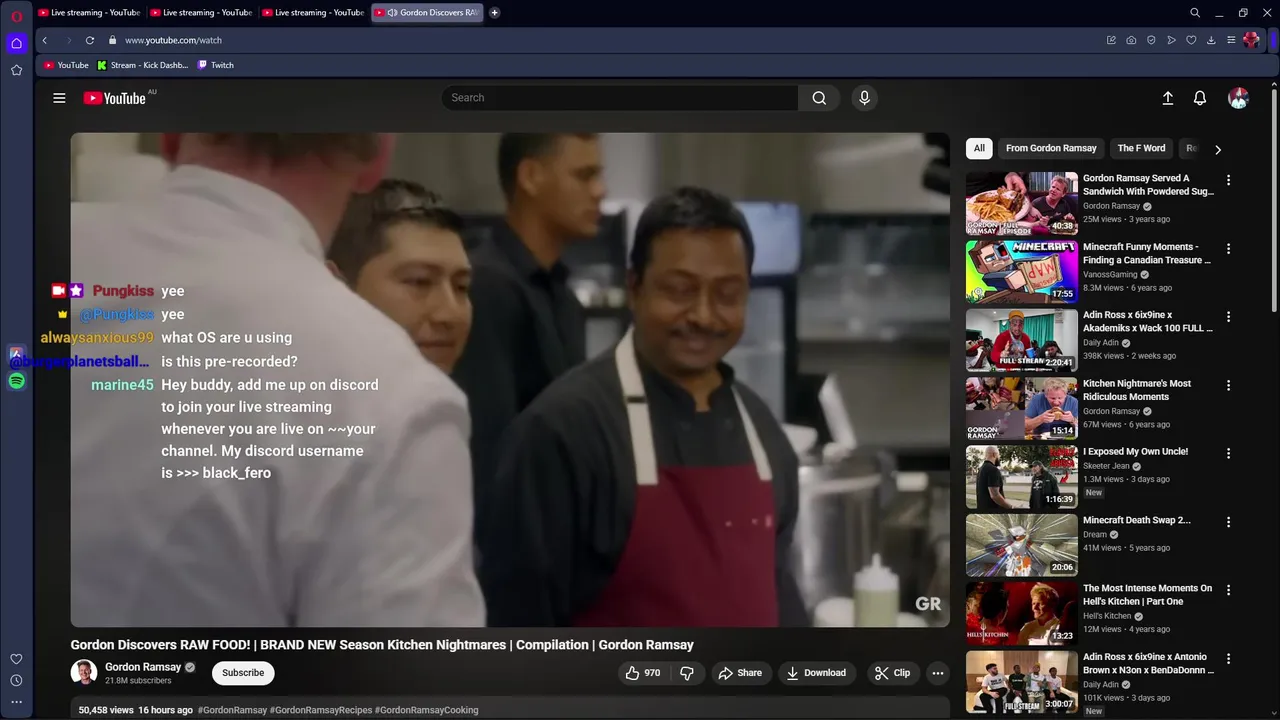Open Opera Easy Setup sliders icon
Viewport: 1280px width, 720px height.
coord(1231,40)
